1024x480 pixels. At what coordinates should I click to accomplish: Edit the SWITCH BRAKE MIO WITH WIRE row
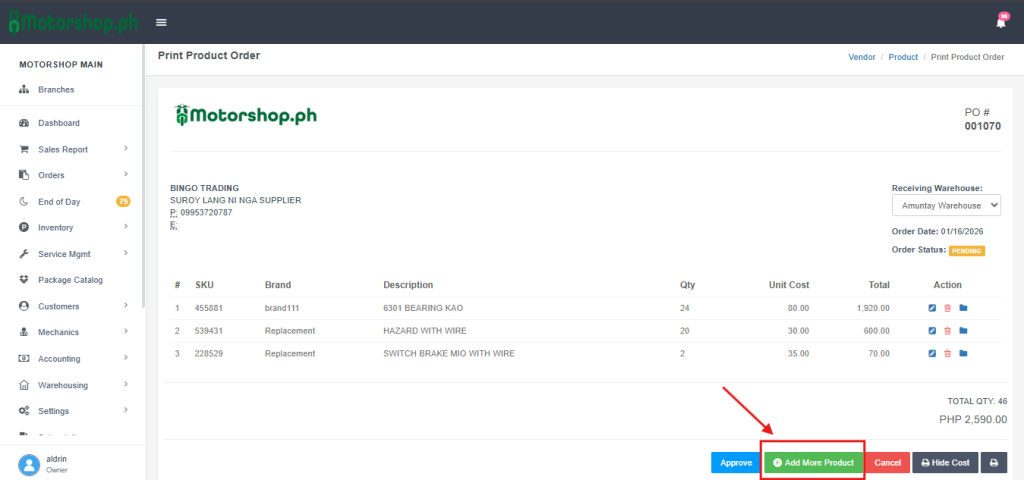click(x=933, y=353)
